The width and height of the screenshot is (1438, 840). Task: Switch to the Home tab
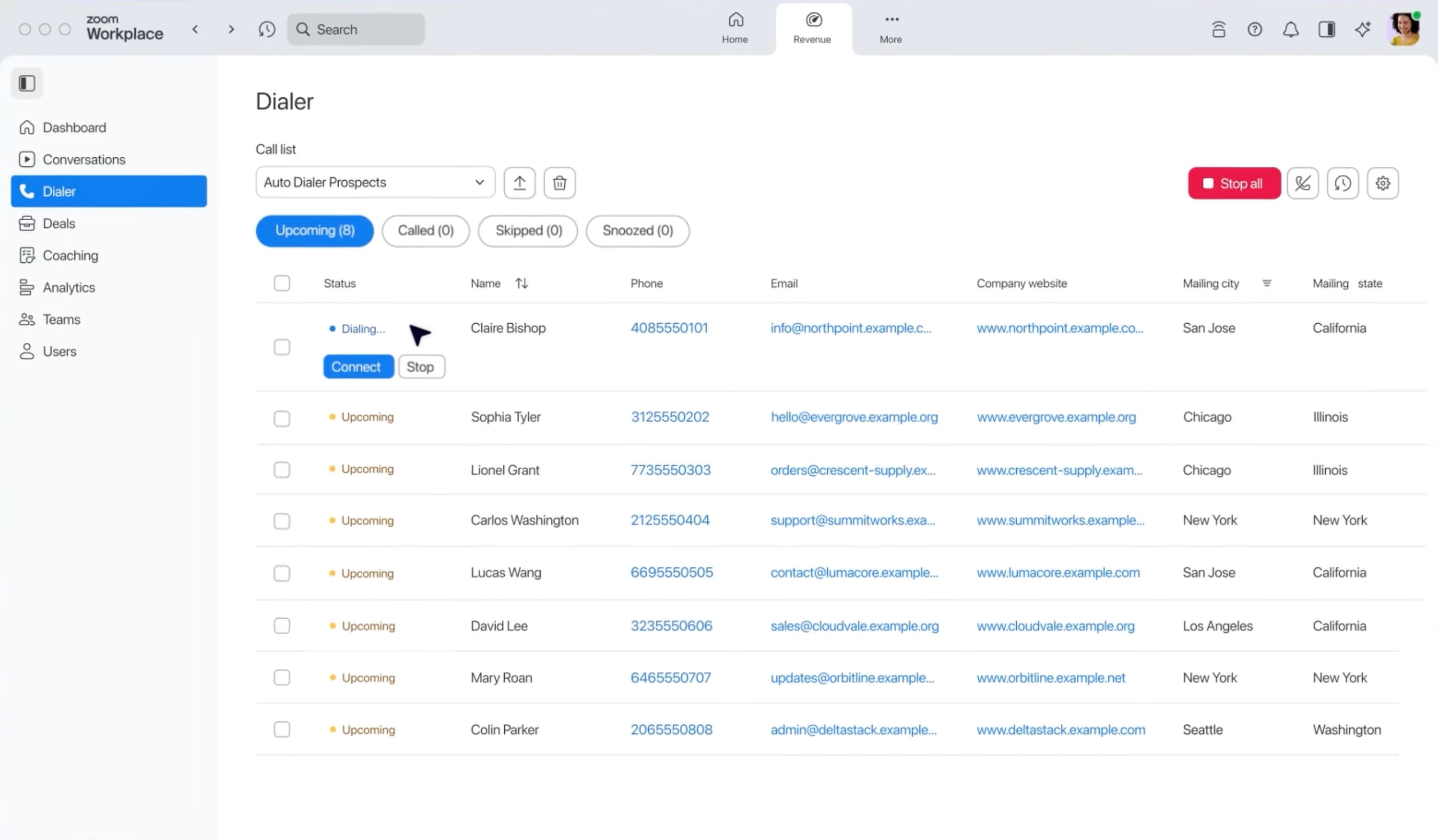click(x=735, y=29)
